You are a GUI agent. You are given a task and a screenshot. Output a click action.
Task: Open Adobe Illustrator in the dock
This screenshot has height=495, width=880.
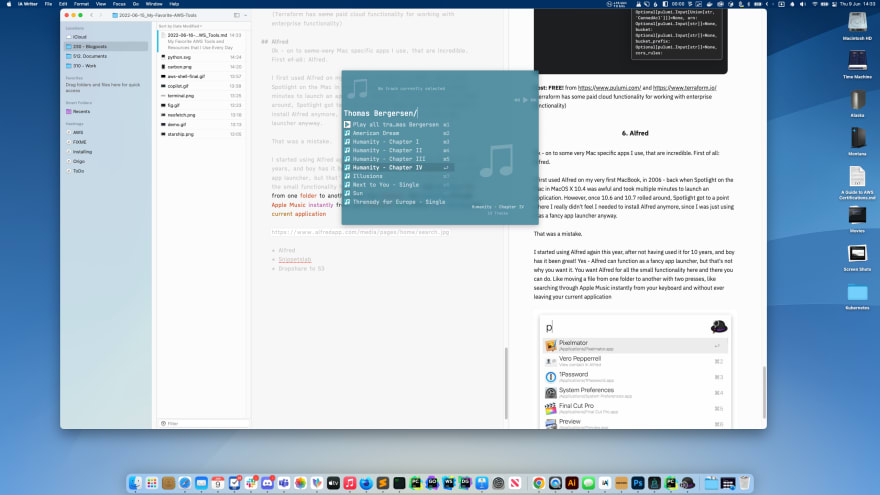tap(572, 483)
